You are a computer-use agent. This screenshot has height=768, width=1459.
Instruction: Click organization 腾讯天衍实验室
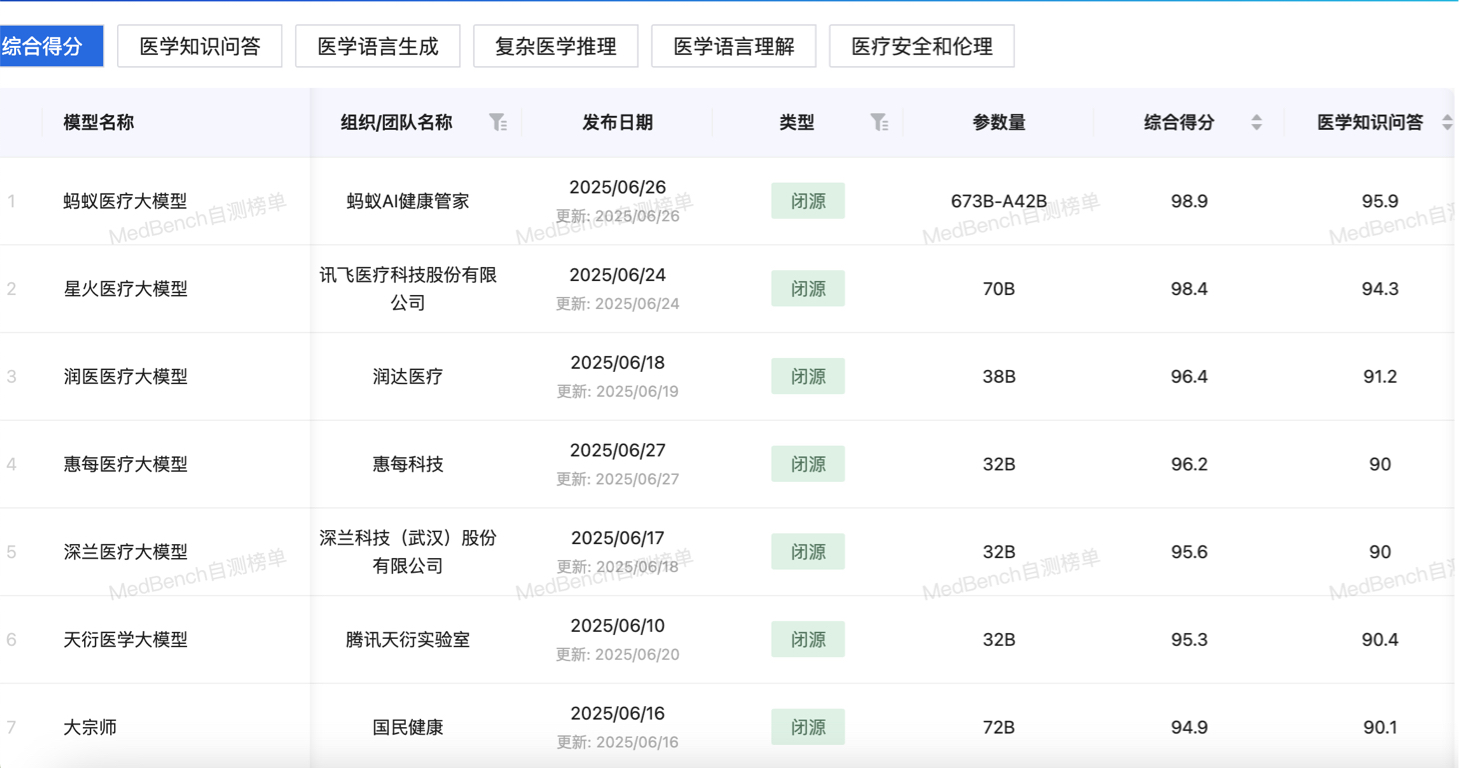click(x=408, y=640)
